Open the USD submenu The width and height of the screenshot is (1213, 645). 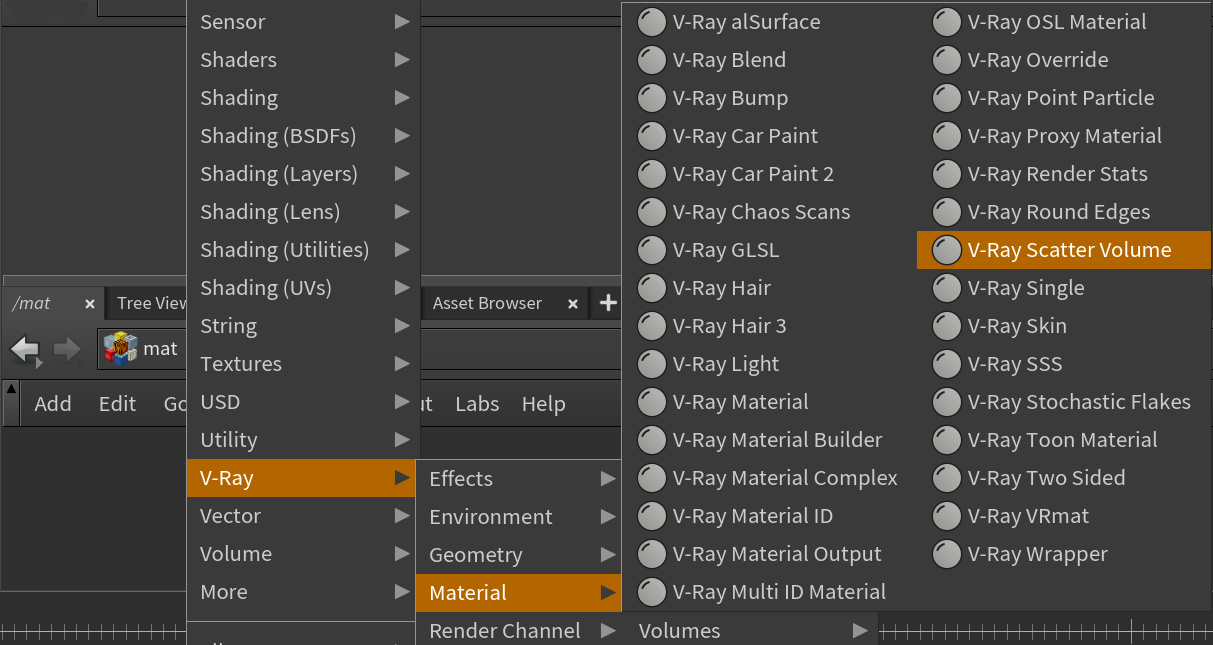click(304, 402)
